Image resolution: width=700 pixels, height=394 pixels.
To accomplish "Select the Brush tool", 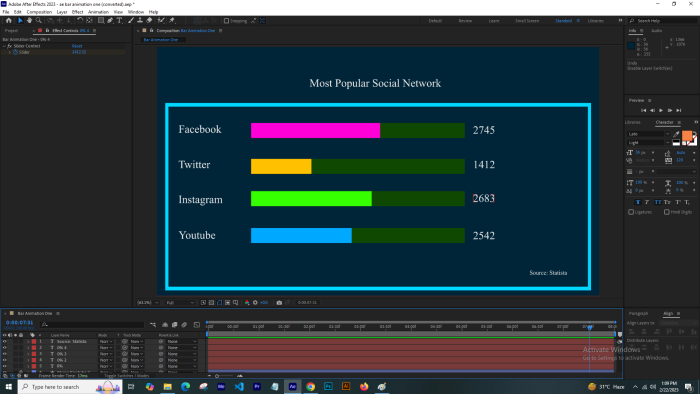I will 131,21.
